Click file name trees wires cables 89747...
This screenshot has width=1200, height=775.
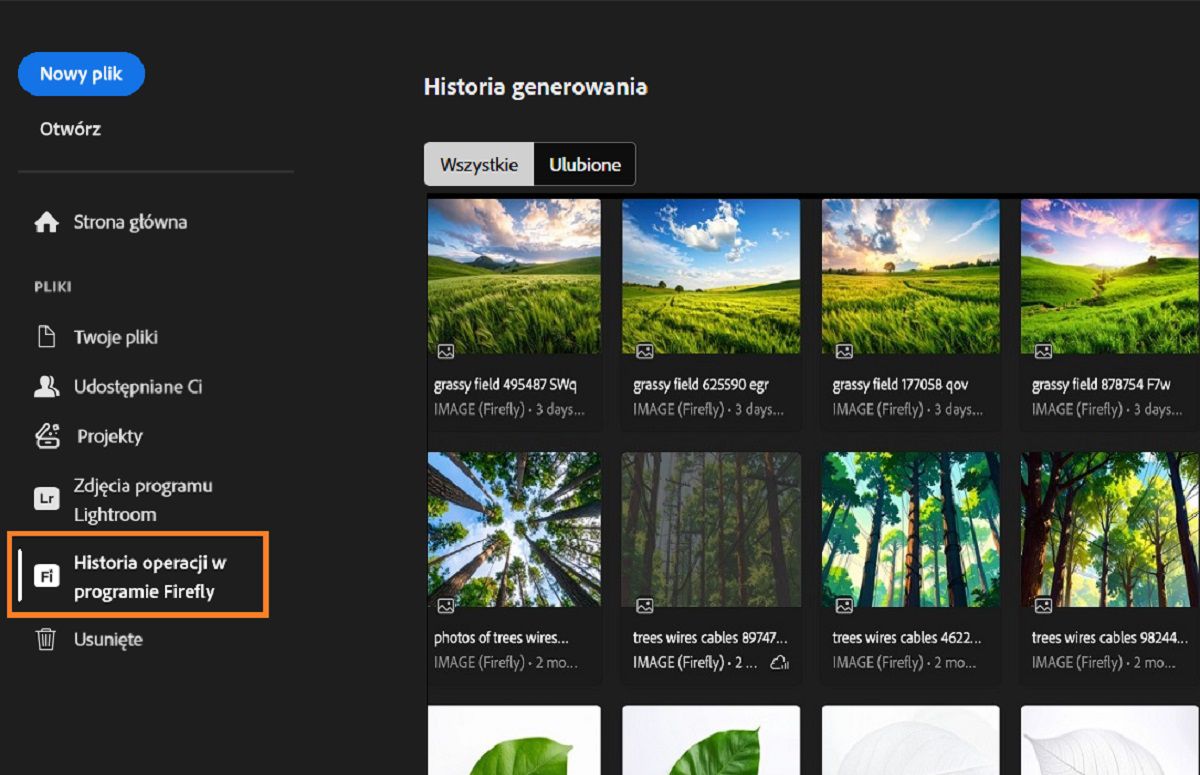coord(710,638)
